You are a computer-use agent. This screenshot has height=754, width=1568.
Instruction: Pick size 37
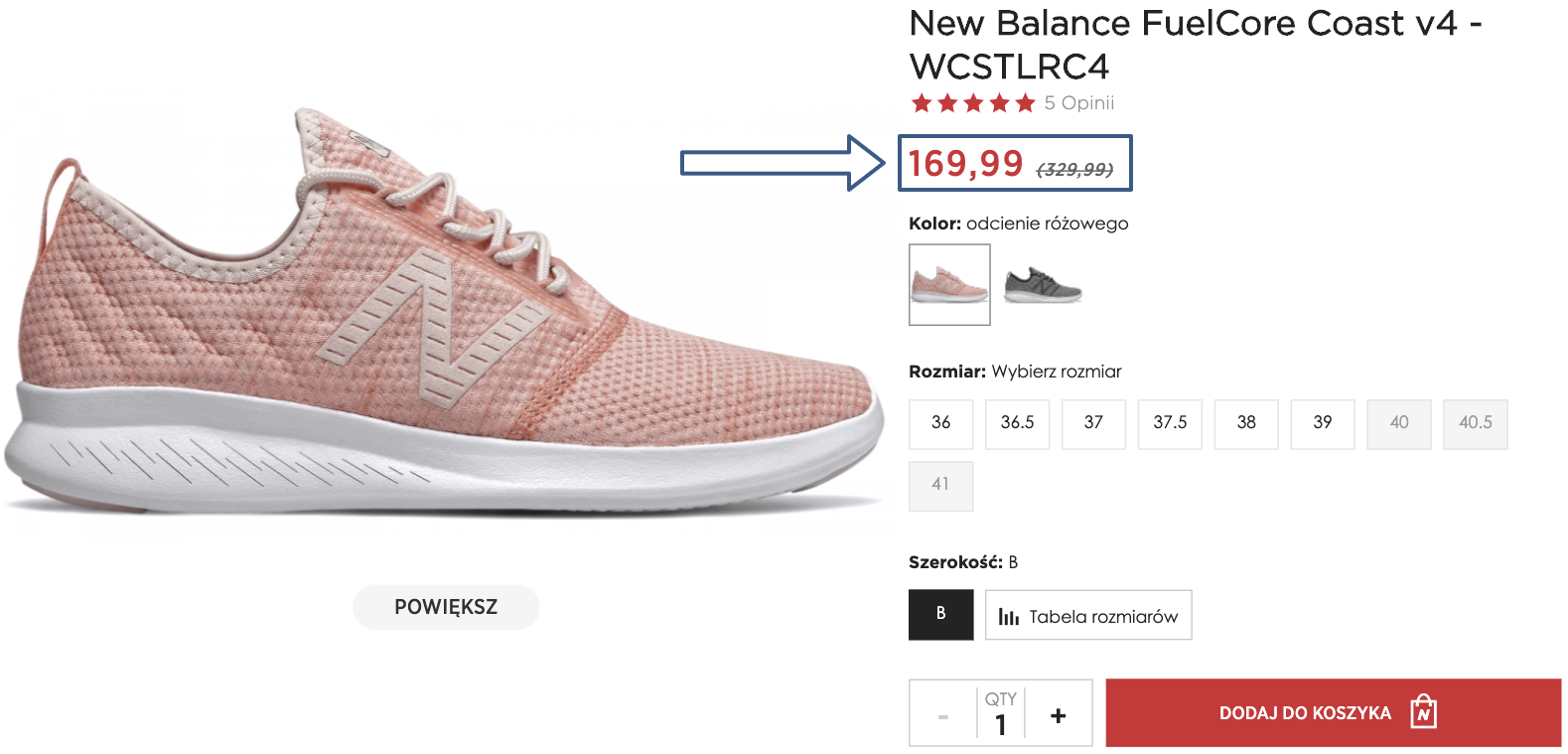click(x=1093, y=423)
